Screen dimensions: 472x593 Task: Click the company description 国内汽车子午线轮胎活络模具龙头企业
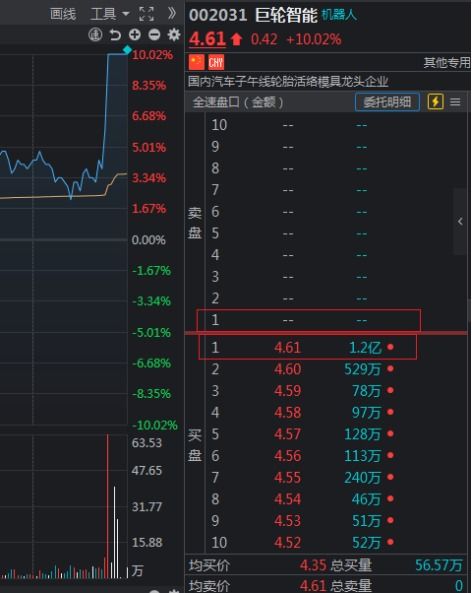288,81
